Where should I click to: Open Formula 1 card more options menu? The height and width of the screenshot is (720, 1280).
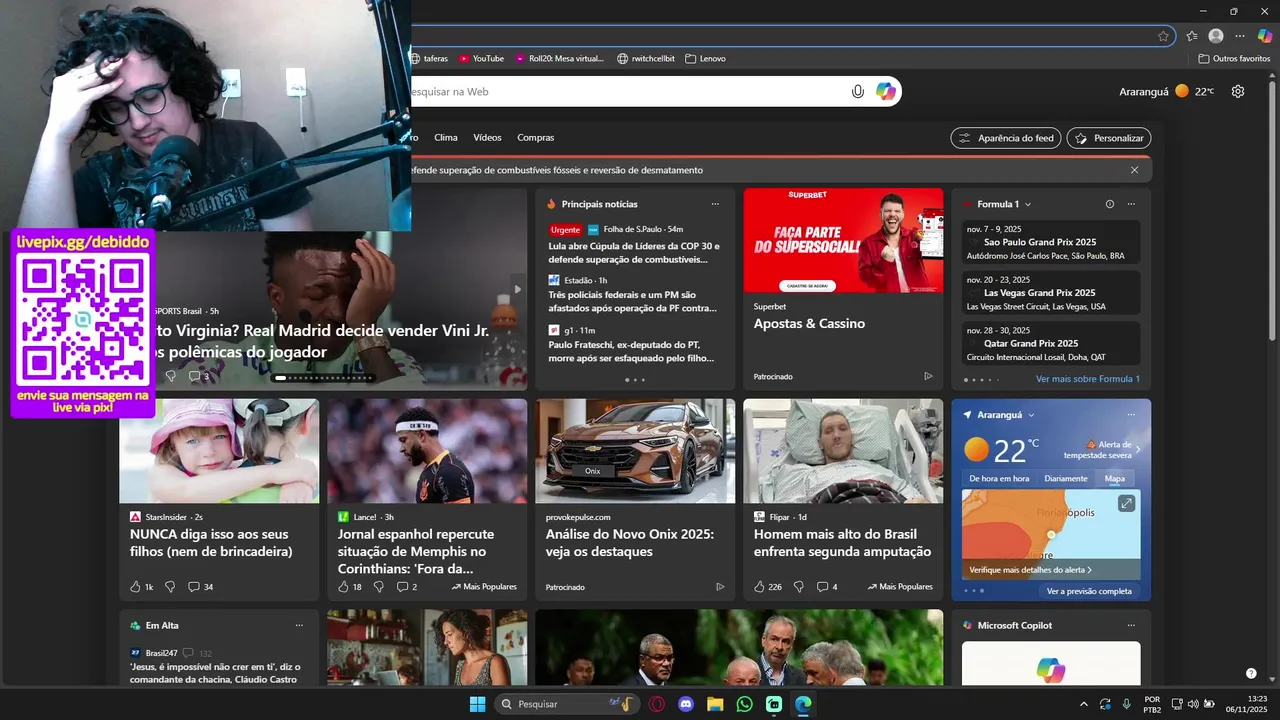tap(1131, 204)
